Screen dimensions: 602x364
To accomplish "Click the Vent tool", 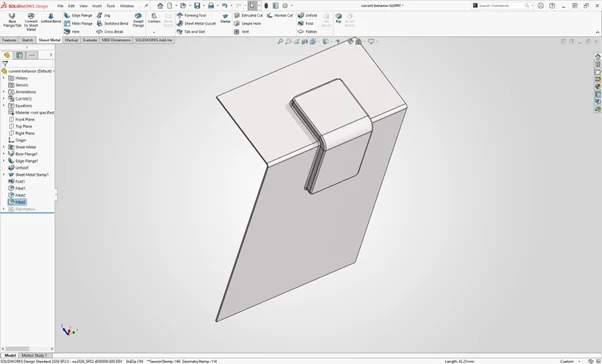I will (x=241, y=31).
